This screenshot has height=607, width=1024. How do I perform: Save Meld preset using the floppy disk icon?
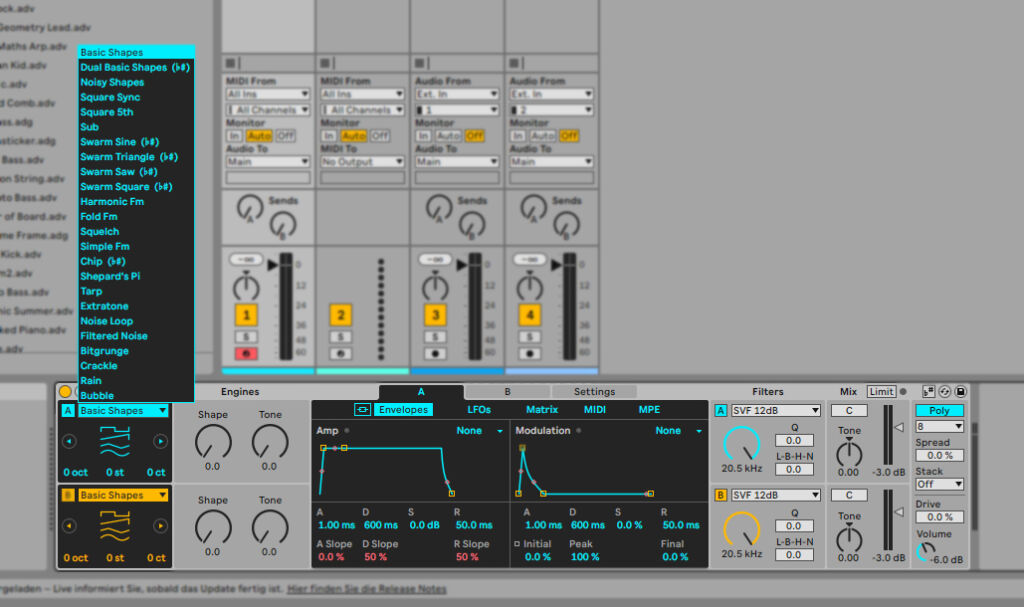(961, 391)
